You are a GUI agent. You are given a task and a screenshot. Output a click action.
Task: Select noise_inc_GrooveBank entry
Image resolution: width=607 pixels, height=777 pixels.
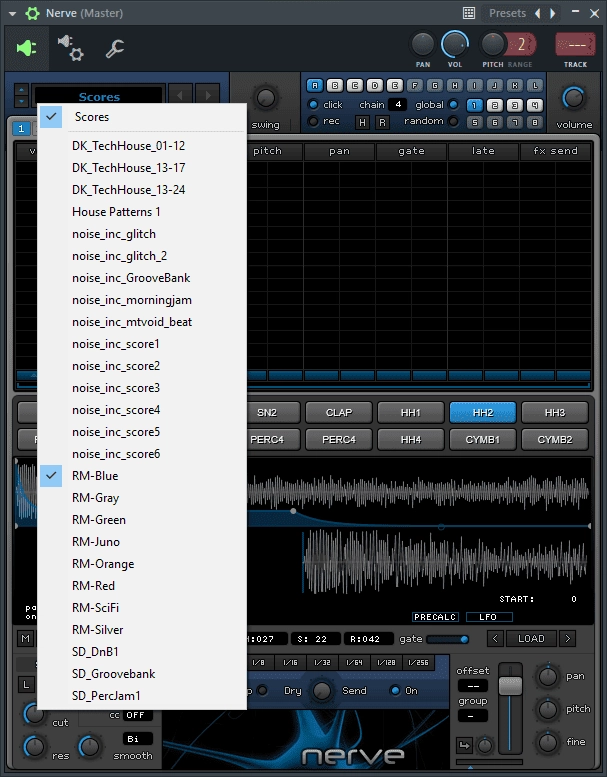(142, 278)
